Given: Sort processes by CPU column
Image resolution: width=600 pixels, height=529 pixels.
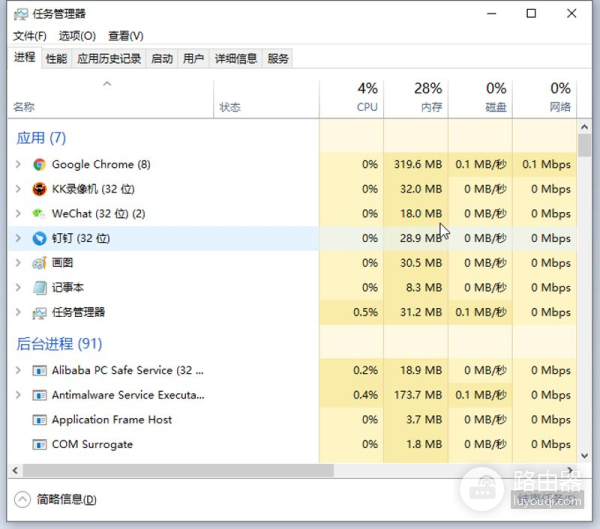Looking at the screenshot, I should (x=352, y=99).
